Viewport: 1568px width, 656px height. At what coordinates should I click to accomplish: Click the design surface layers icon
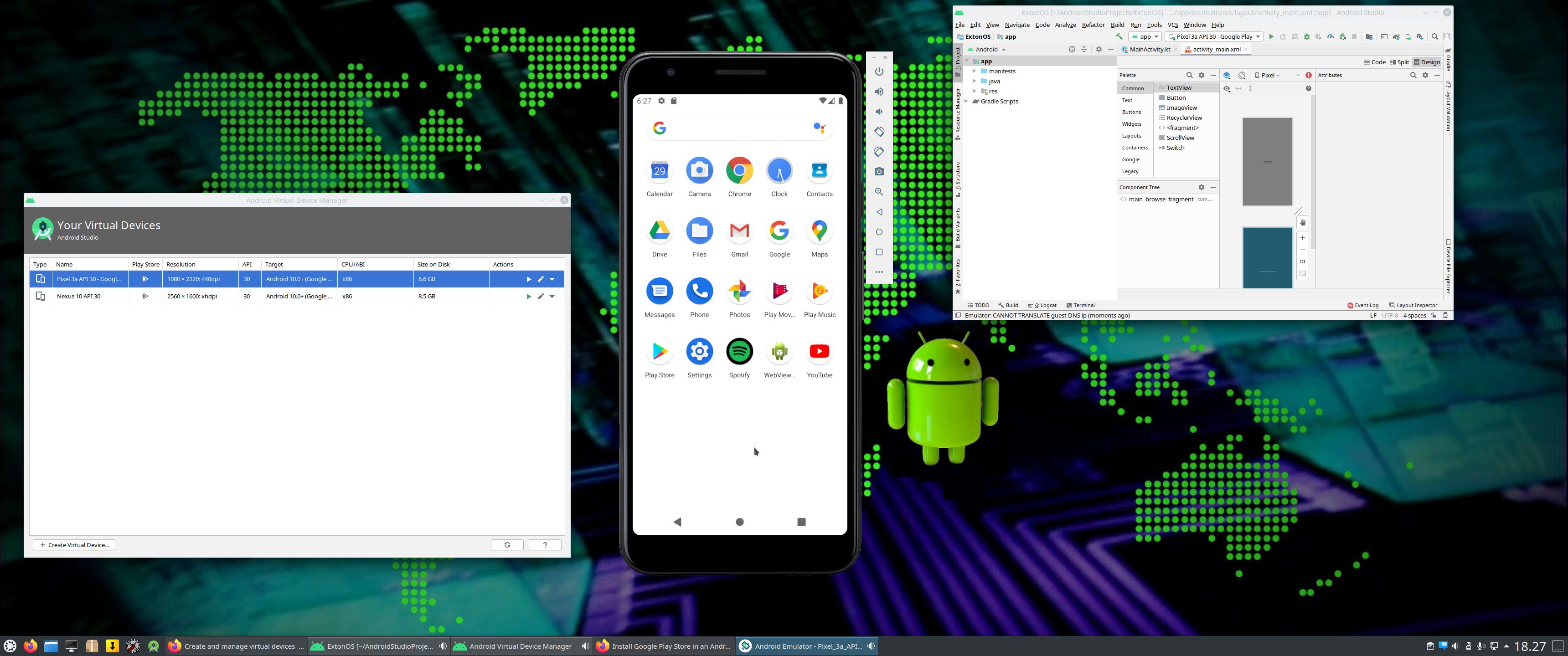coord(1227,76)
